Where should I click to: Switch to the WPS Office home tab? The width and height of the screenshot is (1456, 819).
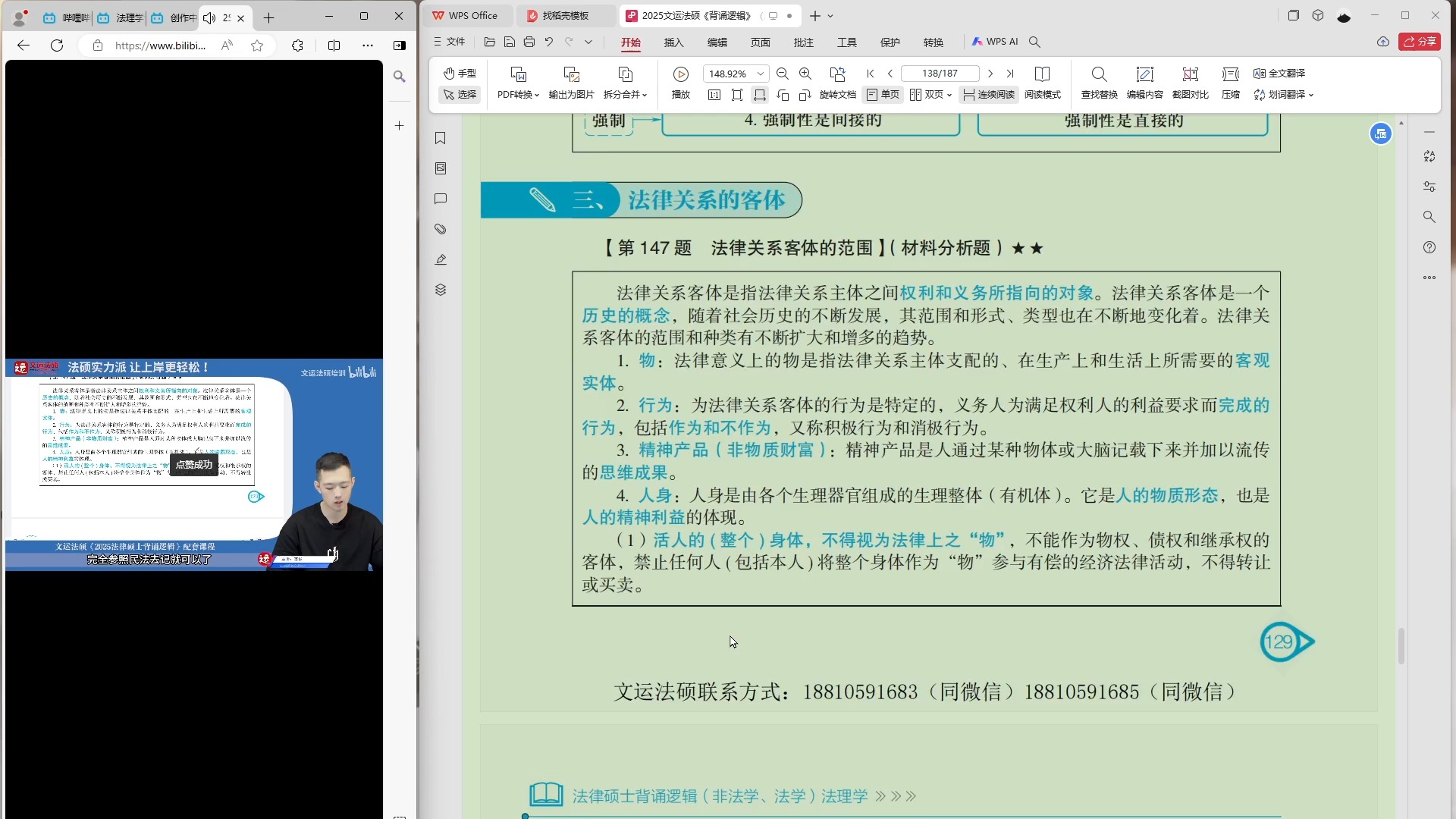pos(466,15)
